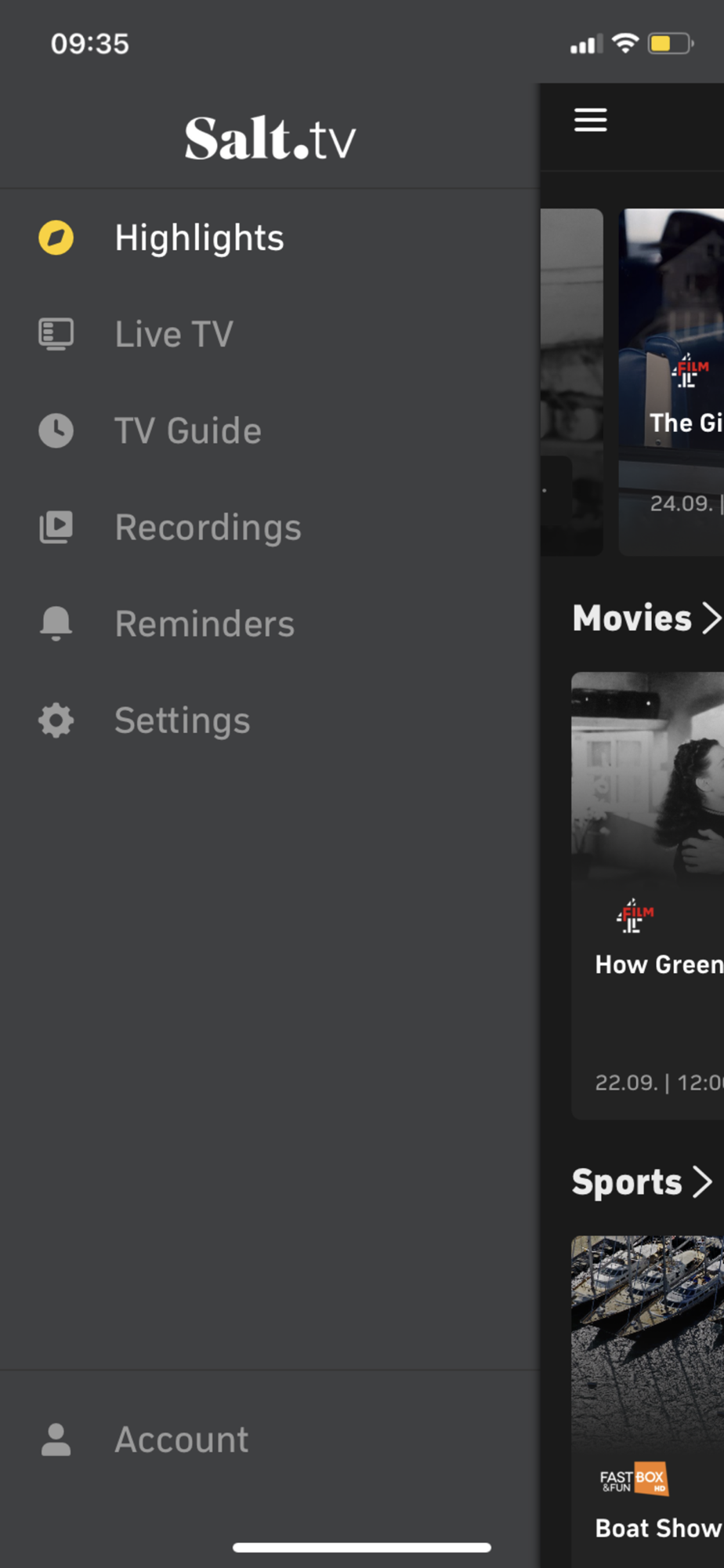
Task: Click the TV Guide clock icon
Action: [56, 430]
